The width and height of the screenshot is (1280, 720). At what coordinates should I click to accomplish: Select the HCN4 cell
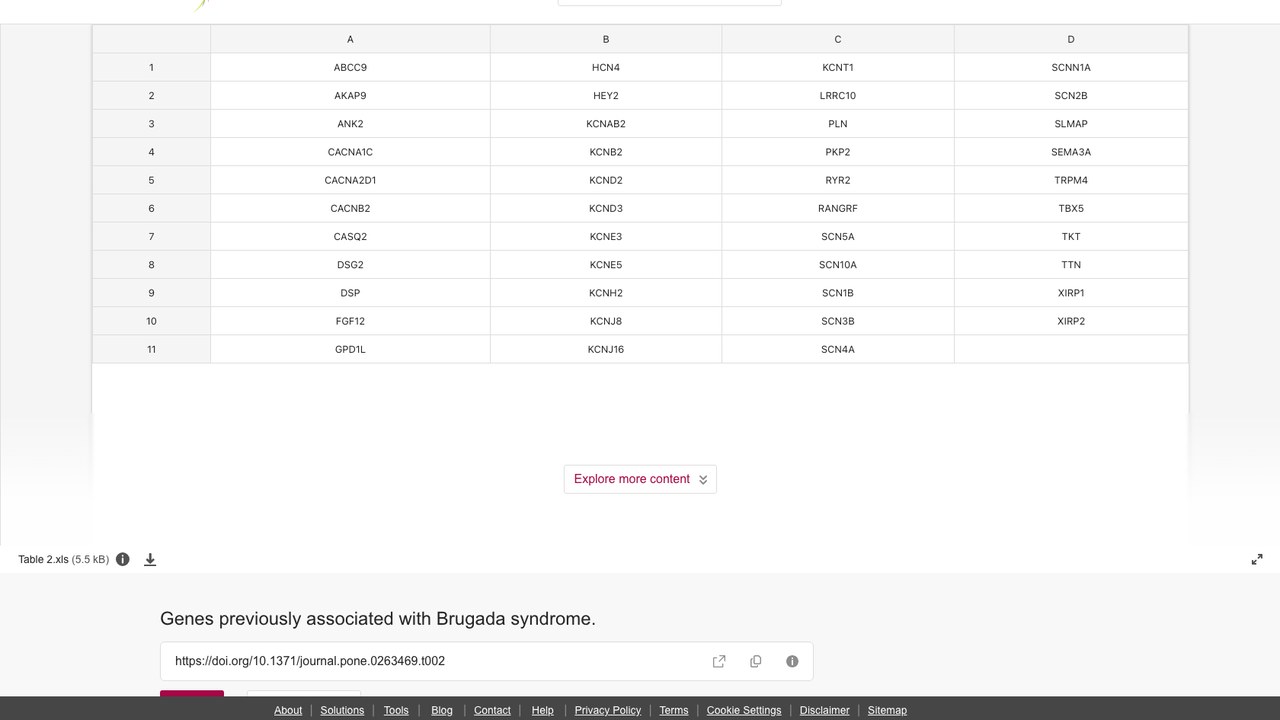pos(606,67)
